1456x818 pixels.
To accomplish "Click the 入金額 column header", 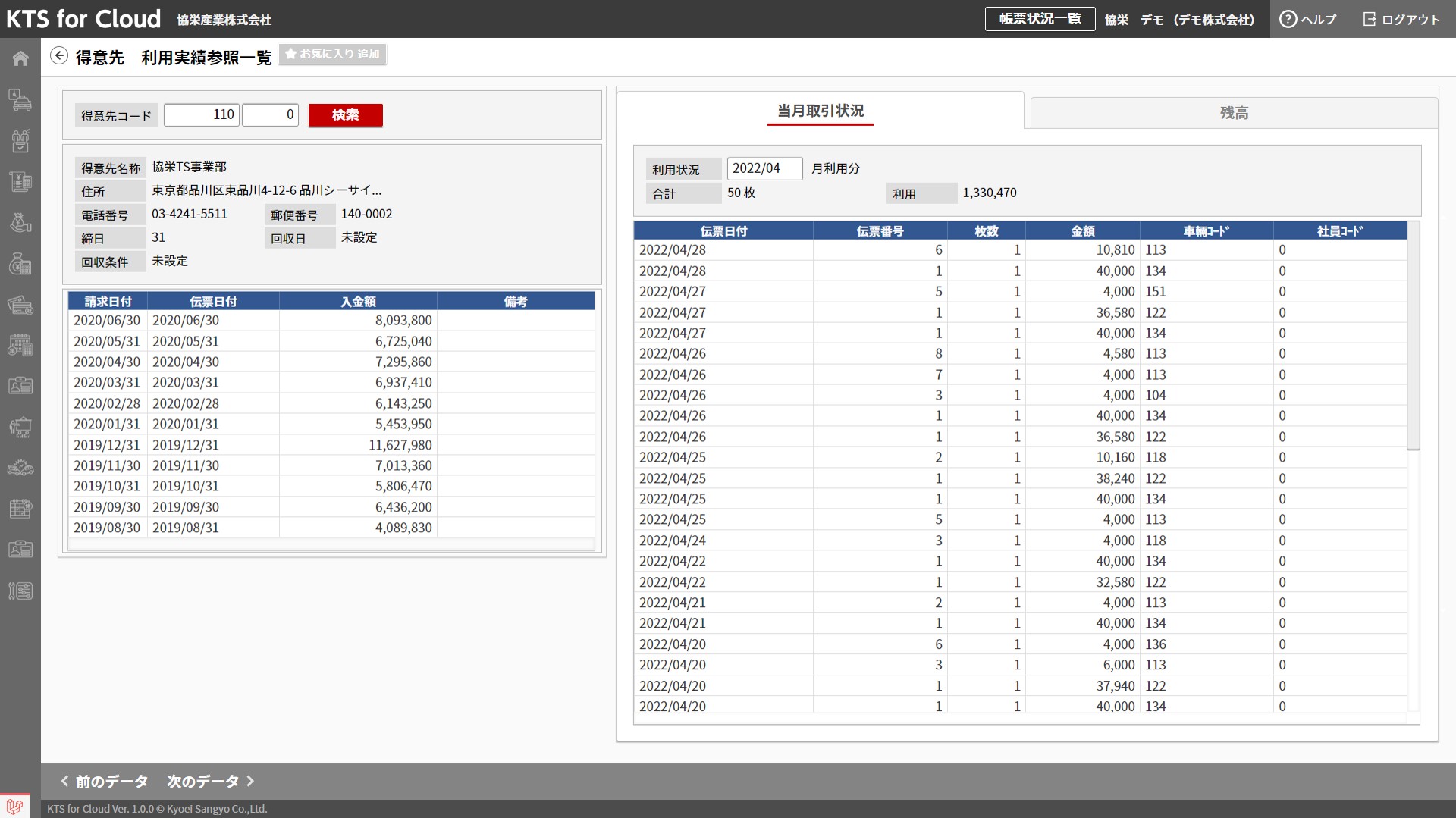I will (358, 301).
